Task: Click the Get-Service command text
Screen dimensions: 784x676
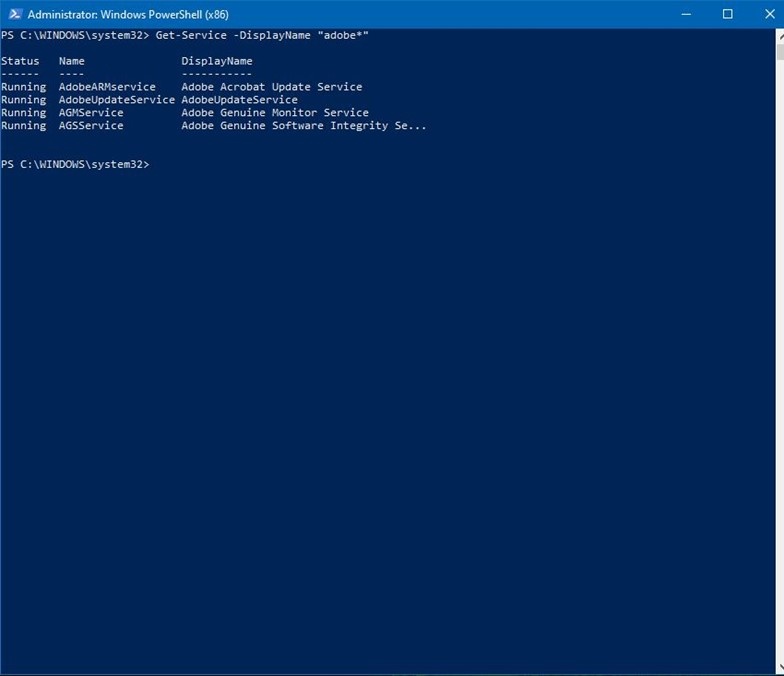Action: coord(191,35)
